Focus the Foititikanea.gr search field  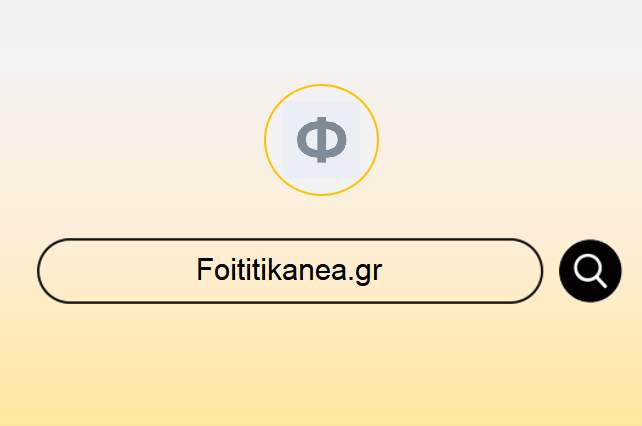click(x=290, y=271)
